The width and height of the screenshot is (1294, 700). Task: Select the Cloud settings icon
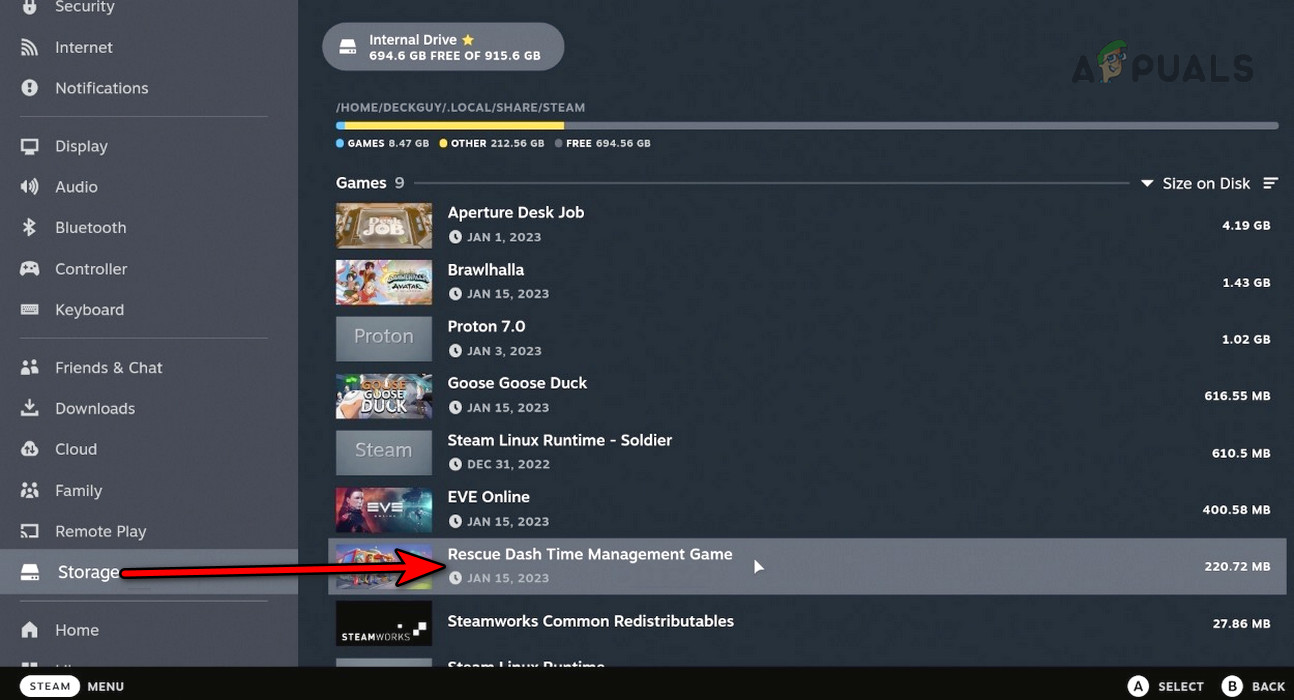click(x=28, y=449)
